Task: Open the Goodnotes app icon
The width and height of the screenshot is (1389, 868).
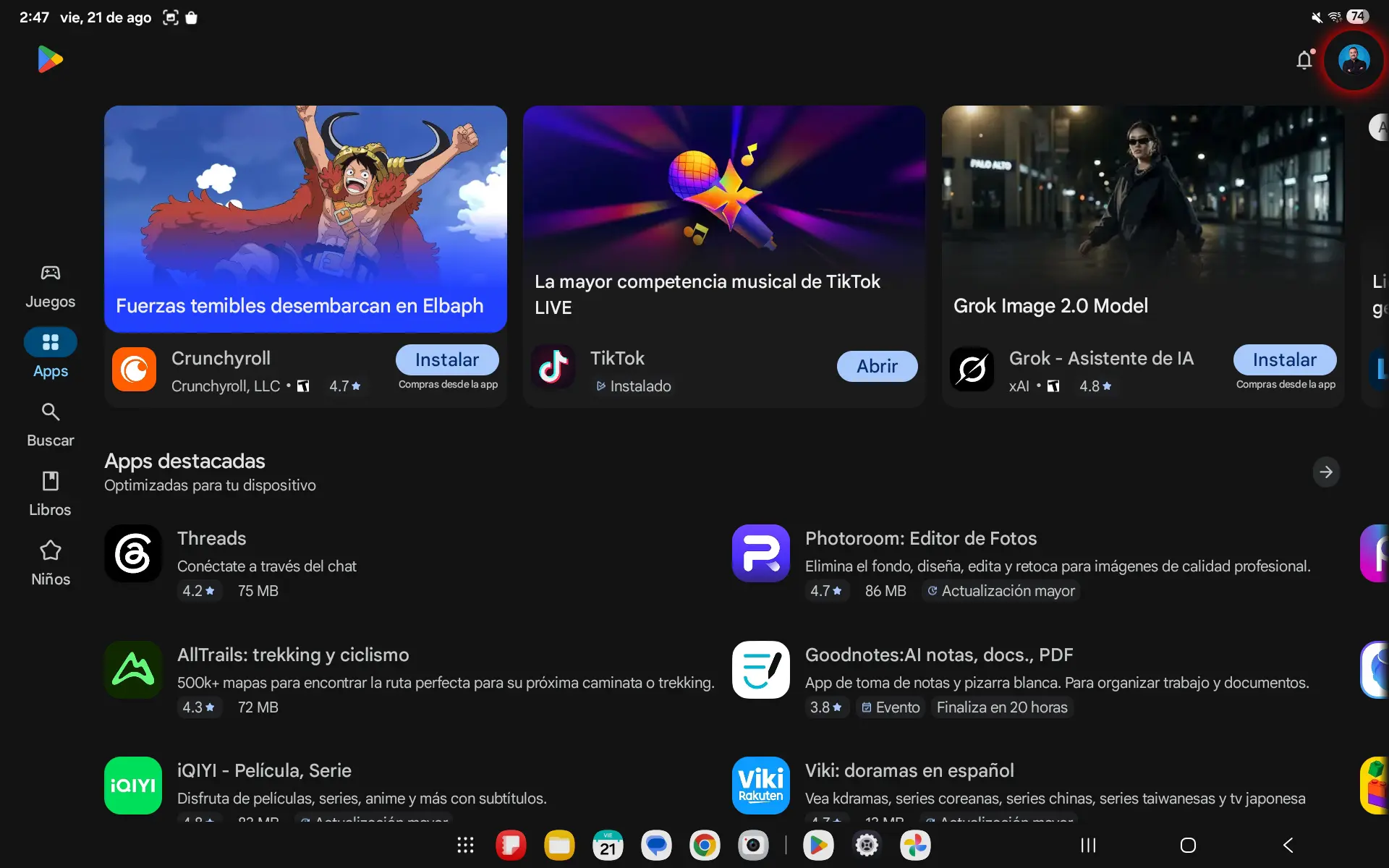Action: tap(761, 669)
